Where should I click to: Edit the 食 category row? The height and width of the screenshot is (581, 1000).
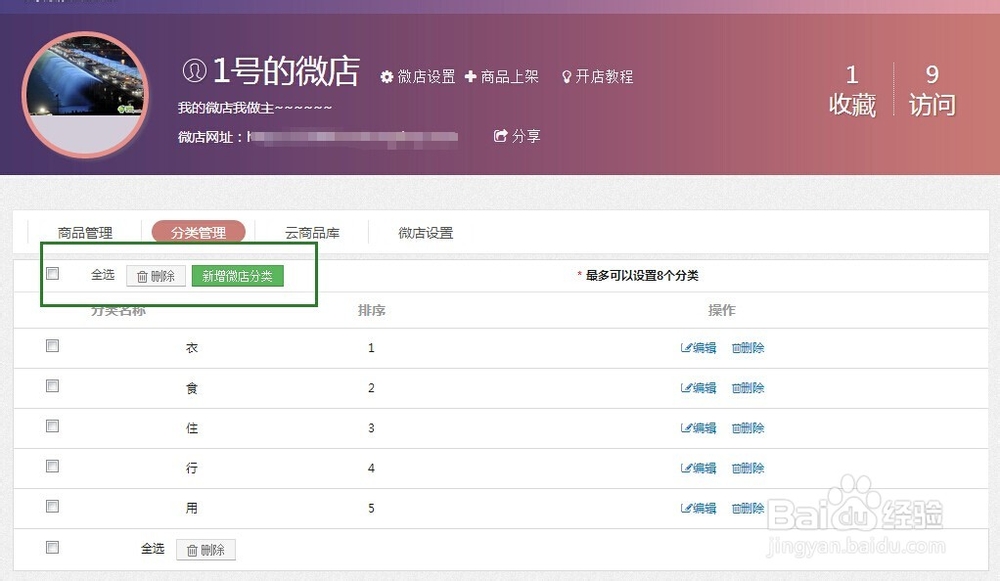click(697, 388)
